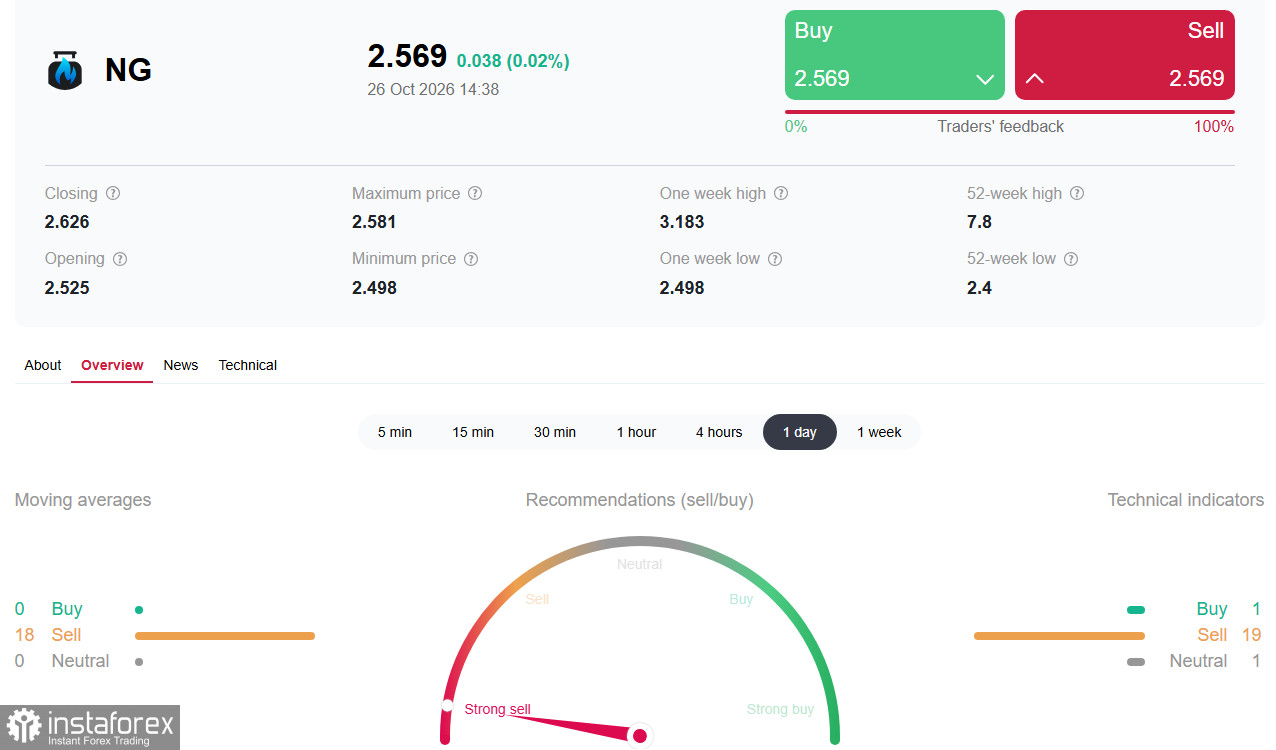
Task: Click the Closing value 2.626
Action: pyautogui.click(x=67, y=222)
